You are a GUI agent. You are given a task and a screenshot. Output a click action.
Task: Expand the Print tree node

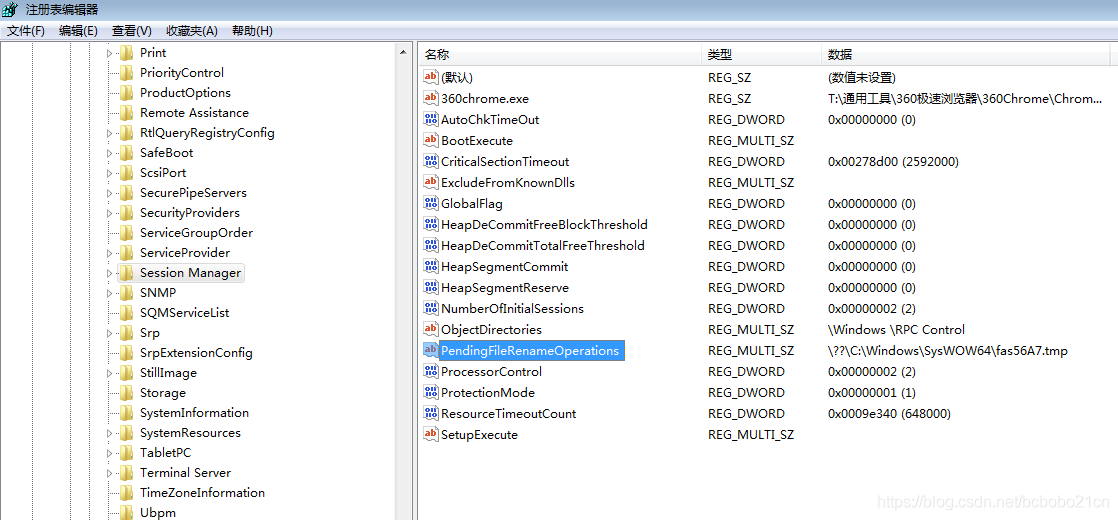(109, 53)
